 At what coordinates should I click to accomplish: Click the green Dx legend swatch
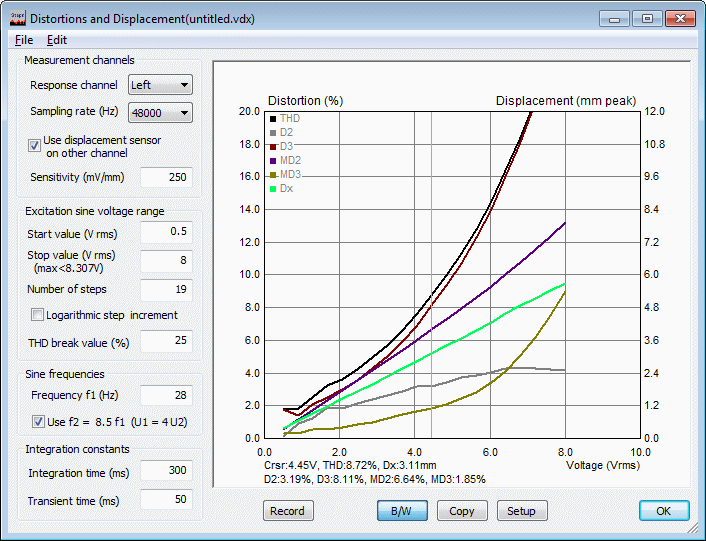tap(273, 188)
